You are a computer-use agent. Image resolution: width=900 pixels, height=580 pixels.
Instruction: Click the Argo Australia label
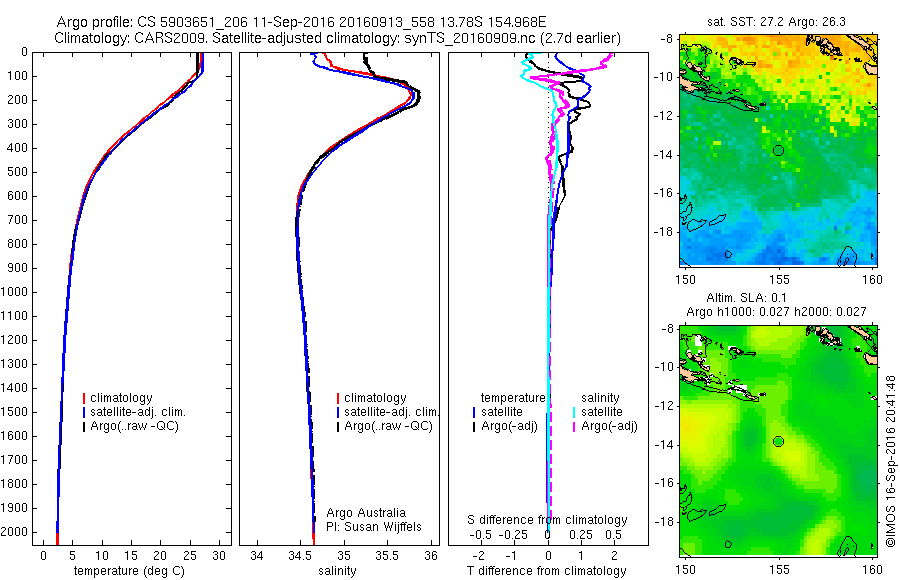point(366,512)
